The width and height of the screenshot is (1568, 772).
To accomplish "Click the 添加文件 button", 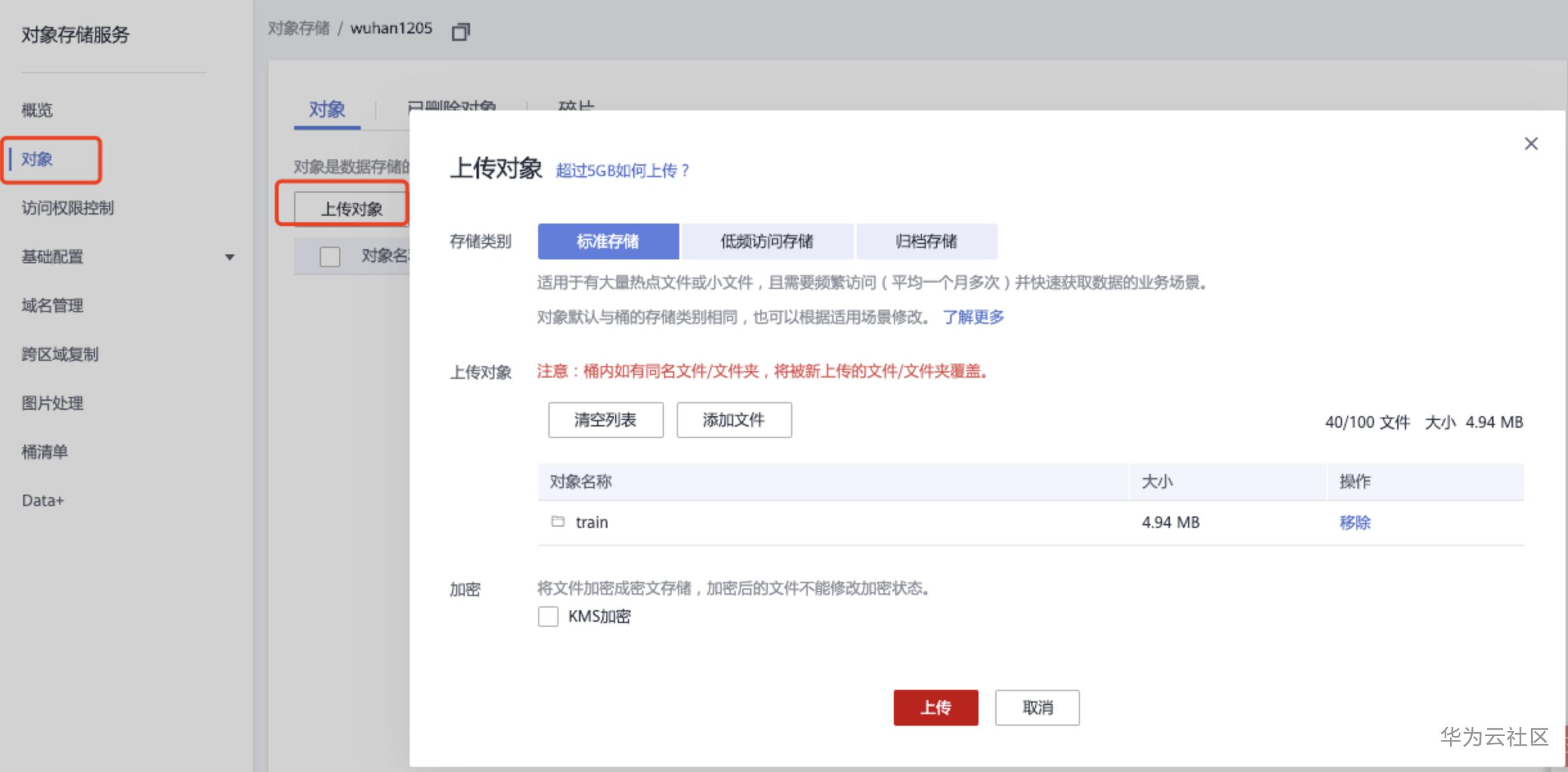I will pyautogui.click(x=733, y=419).
